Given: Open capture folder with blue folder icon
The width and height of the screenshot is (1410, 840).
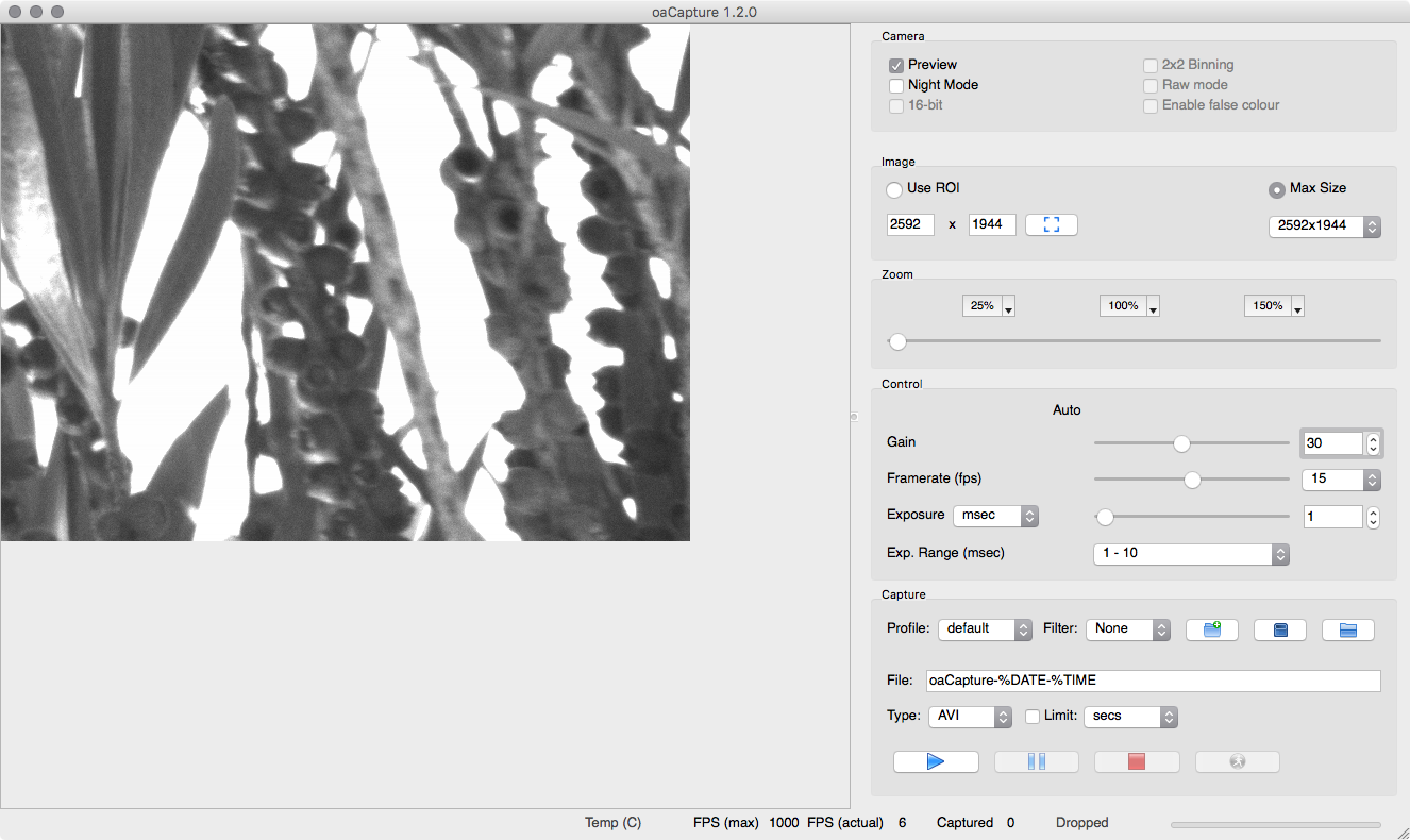Looking at the screenshot, I should coord(1348,629).
